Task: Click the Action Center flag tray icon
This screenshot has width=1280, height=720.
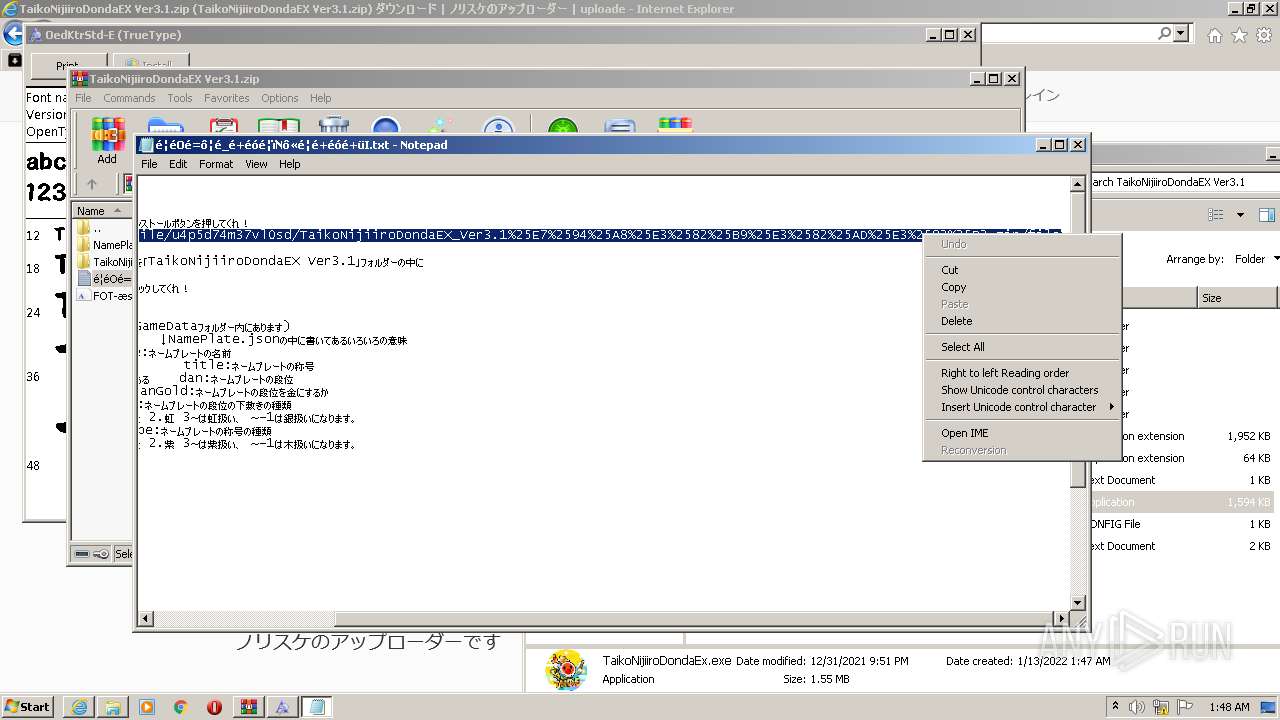Action: coord(1186,707)
